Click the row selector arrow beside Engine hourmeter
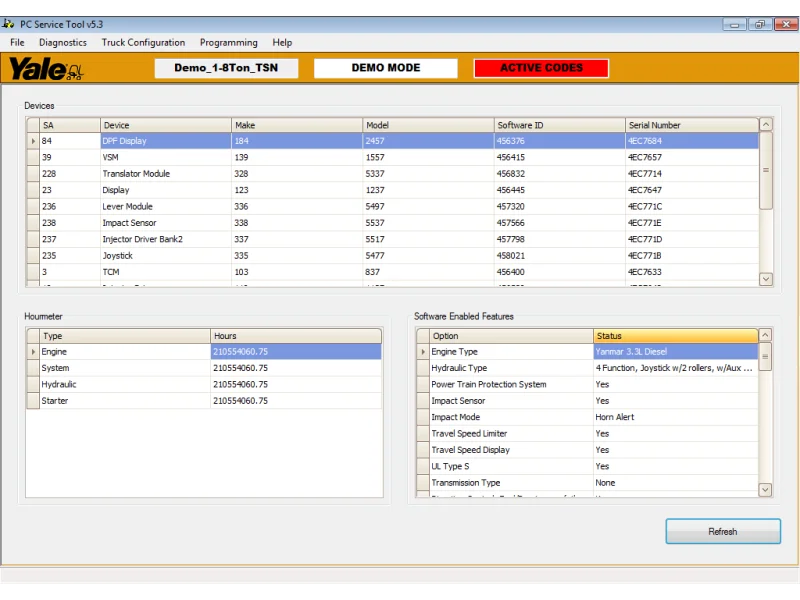The width and height of the screenshot is (800, 600). (33, 352)
